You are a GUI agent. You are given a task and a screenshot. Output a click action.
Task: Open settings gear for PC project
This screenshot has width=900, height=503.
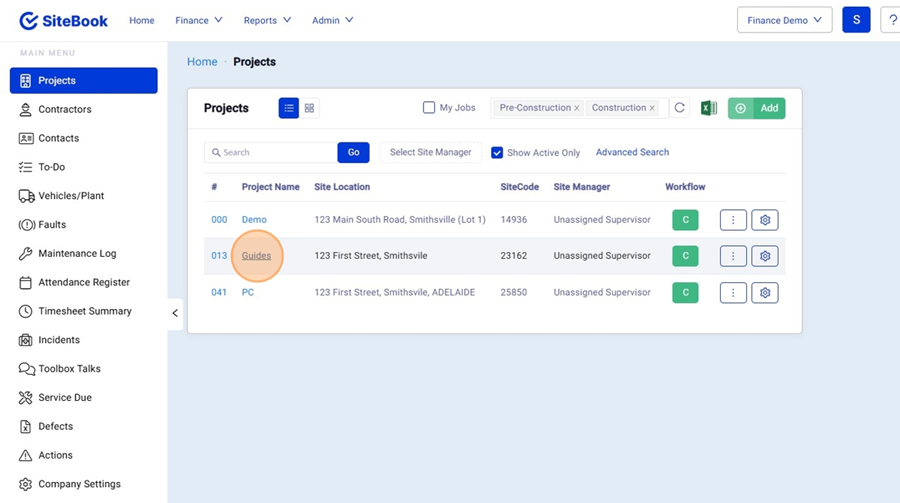tap(764, 293)
